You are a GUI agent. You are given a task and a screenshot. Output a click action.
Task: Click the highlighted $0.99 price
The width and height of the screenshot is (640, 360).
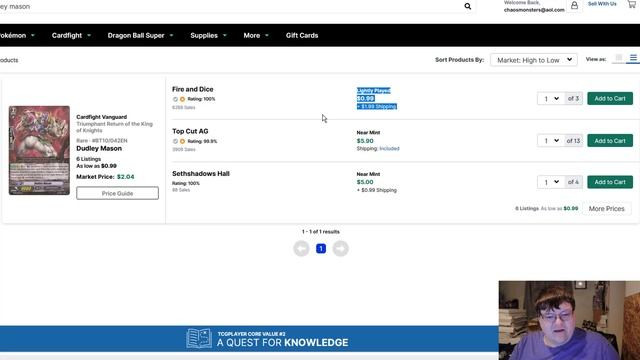pos(365,98)
